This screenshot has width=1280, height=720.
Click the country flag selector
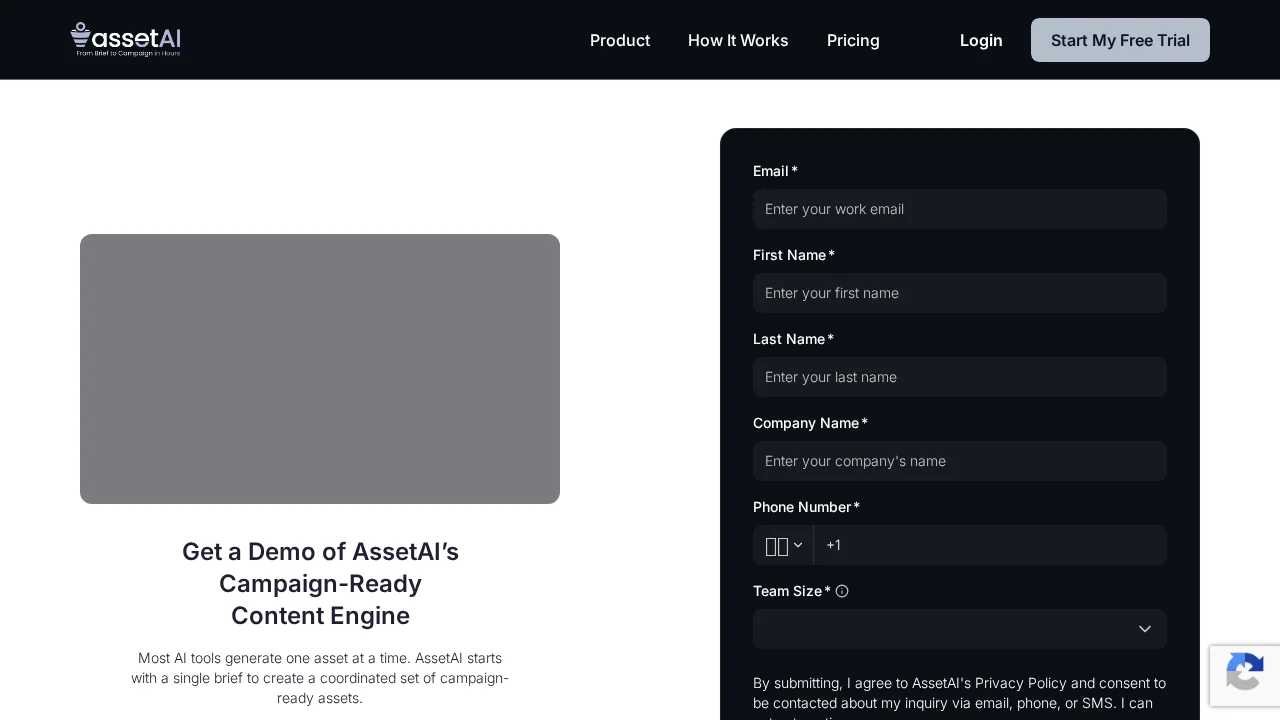(x=777, y=545)
